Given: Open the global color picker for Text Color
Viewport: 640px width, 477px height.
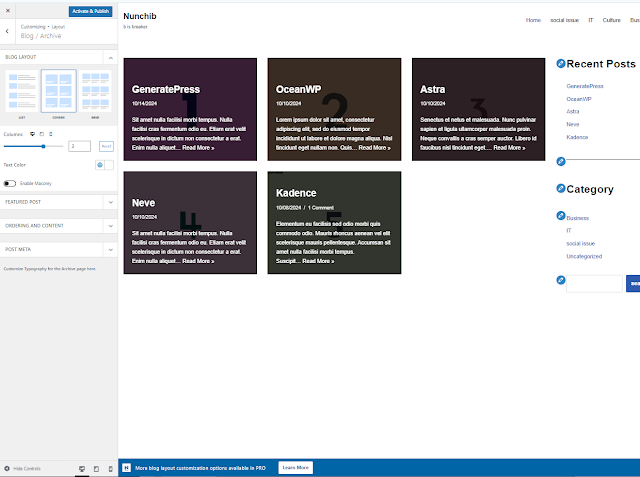Looking at the screenshot, I should pyautogui.click(x=100, y=165).
